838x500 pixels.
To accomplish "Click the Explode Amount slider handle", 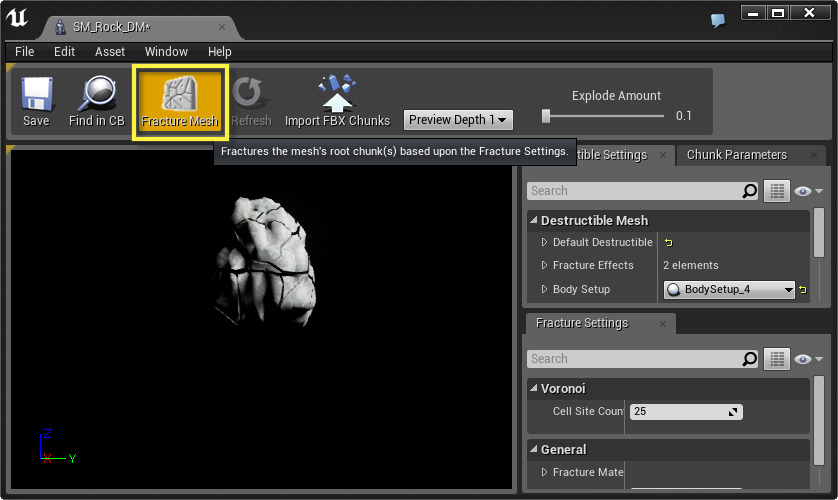I will point(546,116).
